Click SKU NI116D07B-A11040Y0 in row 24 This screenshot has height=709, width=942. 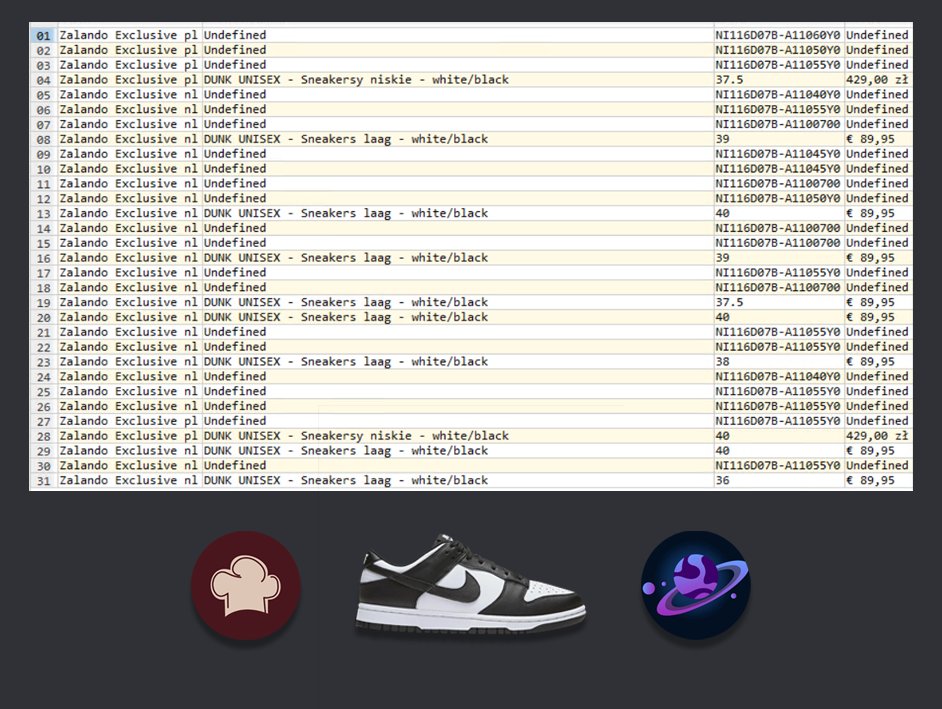[777, 377]
